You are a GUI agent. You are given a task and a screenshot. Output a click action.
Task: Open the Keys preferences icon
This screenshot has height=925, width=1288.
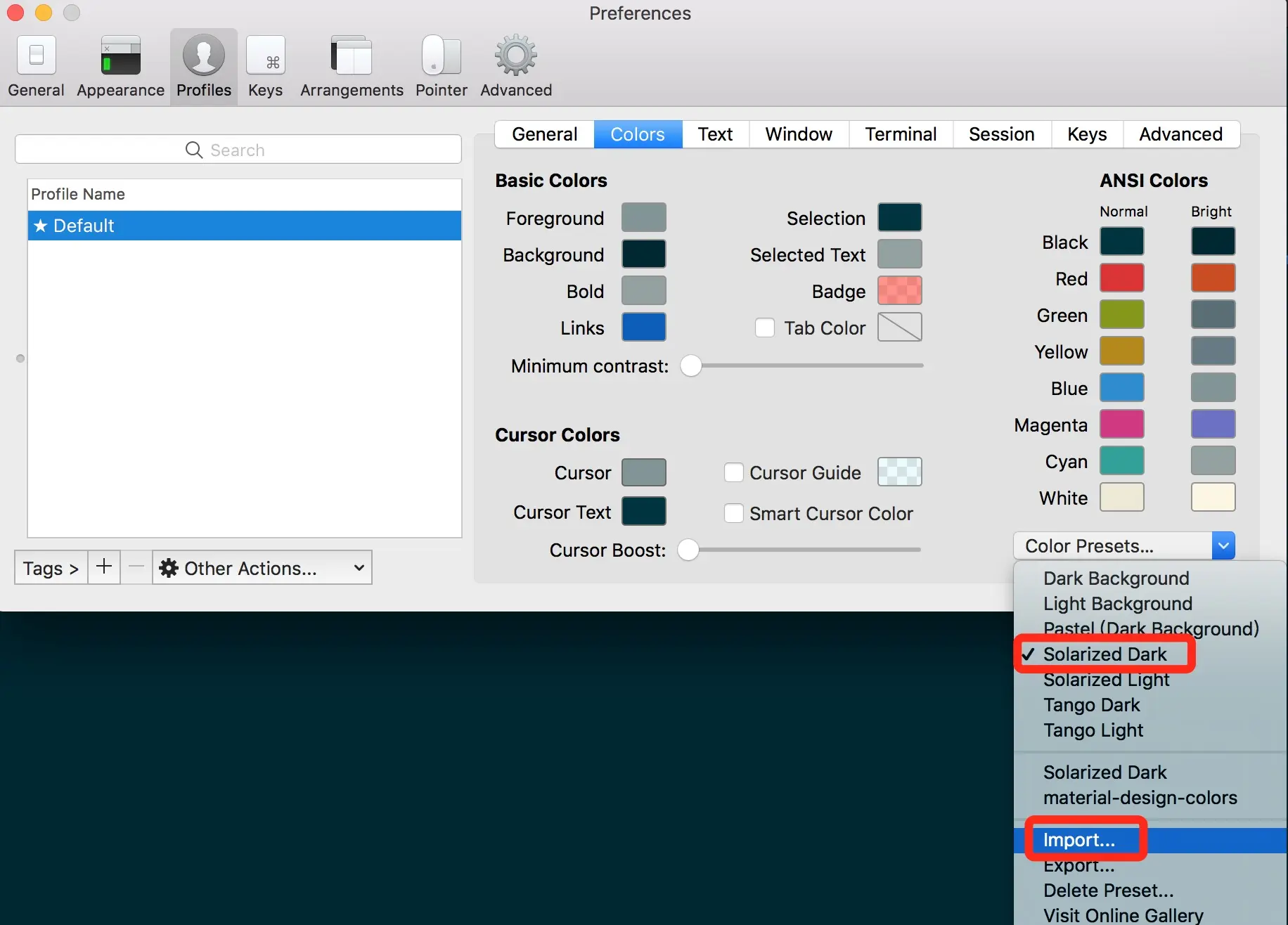(x=265, y=56)
